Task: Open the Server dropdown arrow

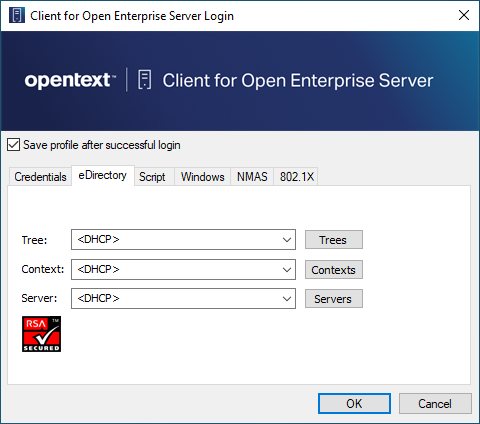Action: [x=287, y=298]
